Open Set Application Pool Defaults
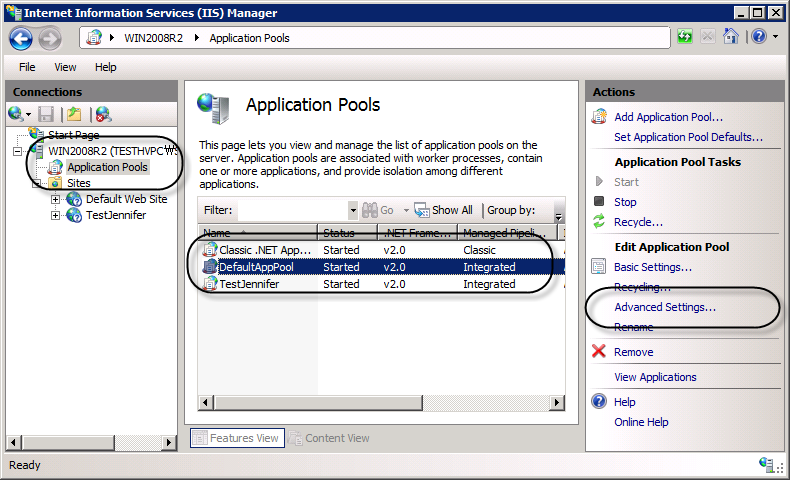This screenshot has height=480, width=790. [688, 137]
